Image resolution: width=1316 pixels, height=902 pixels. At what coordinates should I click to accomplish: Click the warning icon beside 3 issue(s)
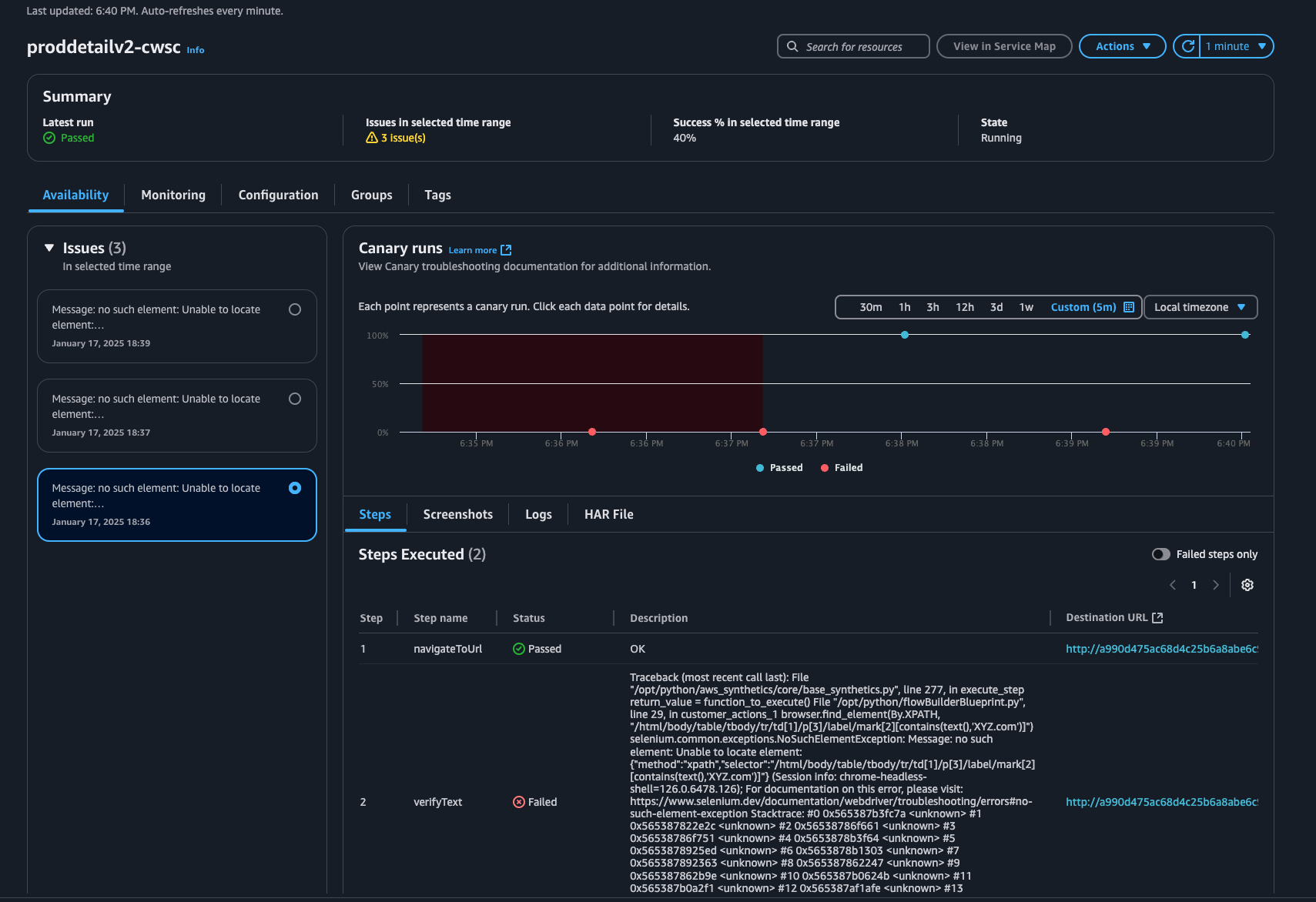pyautogui.click(x=372, y=138)
